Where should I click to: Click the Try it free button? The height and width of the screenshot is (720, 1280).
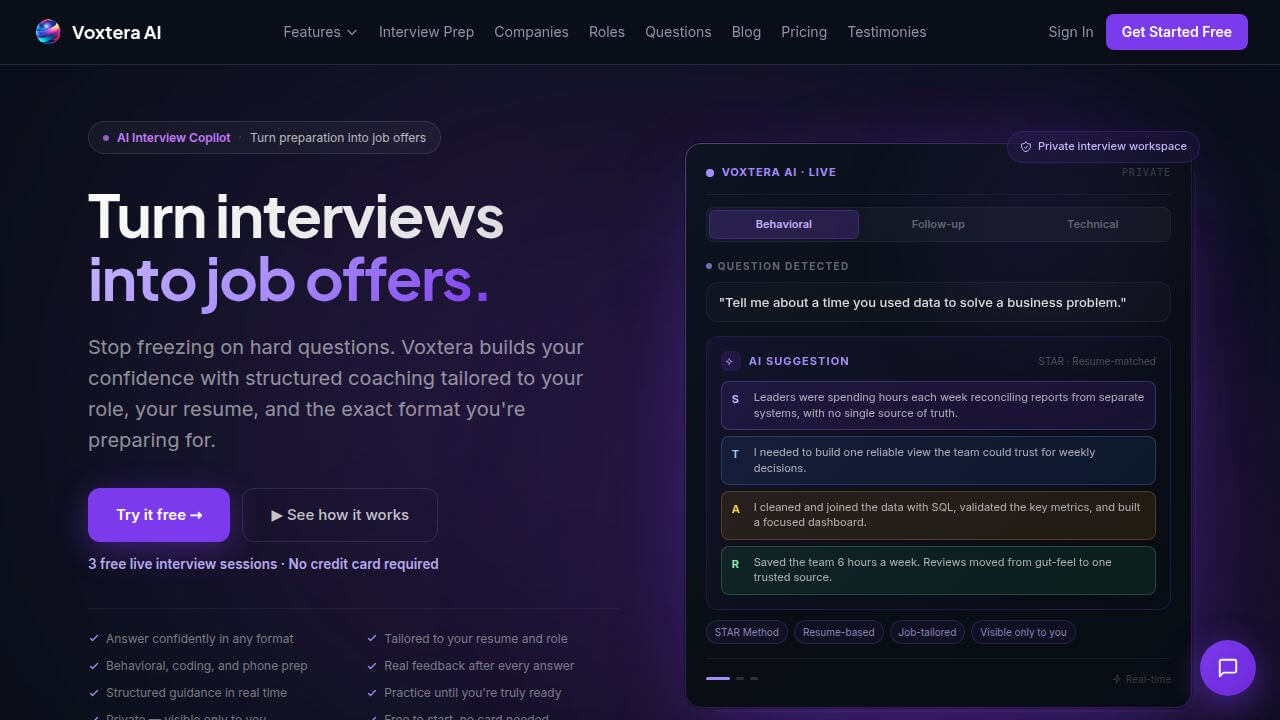coord(159,515)
